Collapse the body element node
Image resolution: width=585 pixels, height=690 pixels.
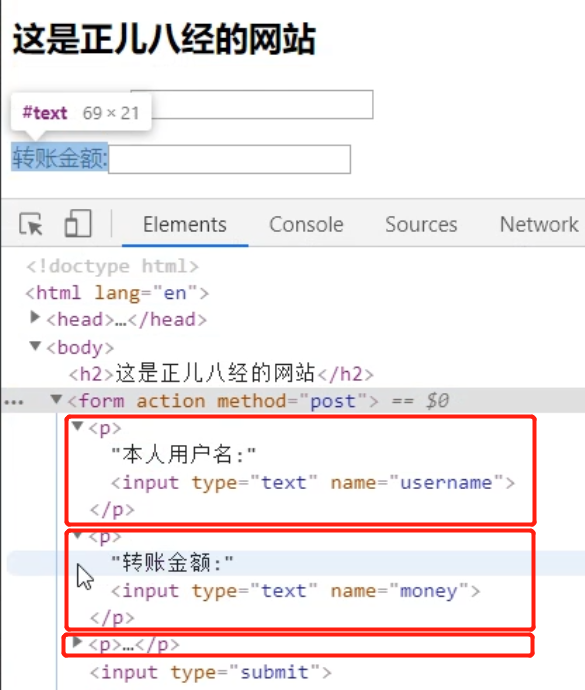tap(35, 346)
